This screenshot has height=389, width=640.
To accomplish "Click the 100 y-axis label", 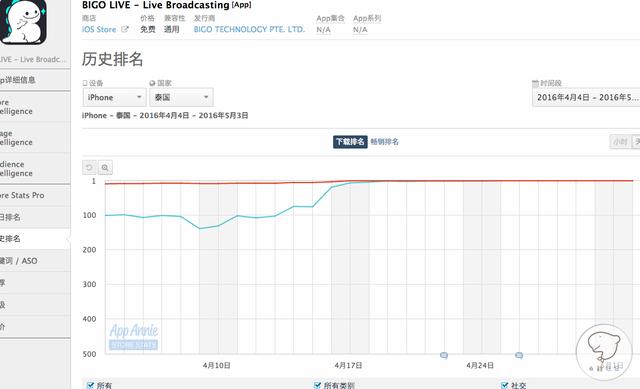I will click(x=89, y=215).
